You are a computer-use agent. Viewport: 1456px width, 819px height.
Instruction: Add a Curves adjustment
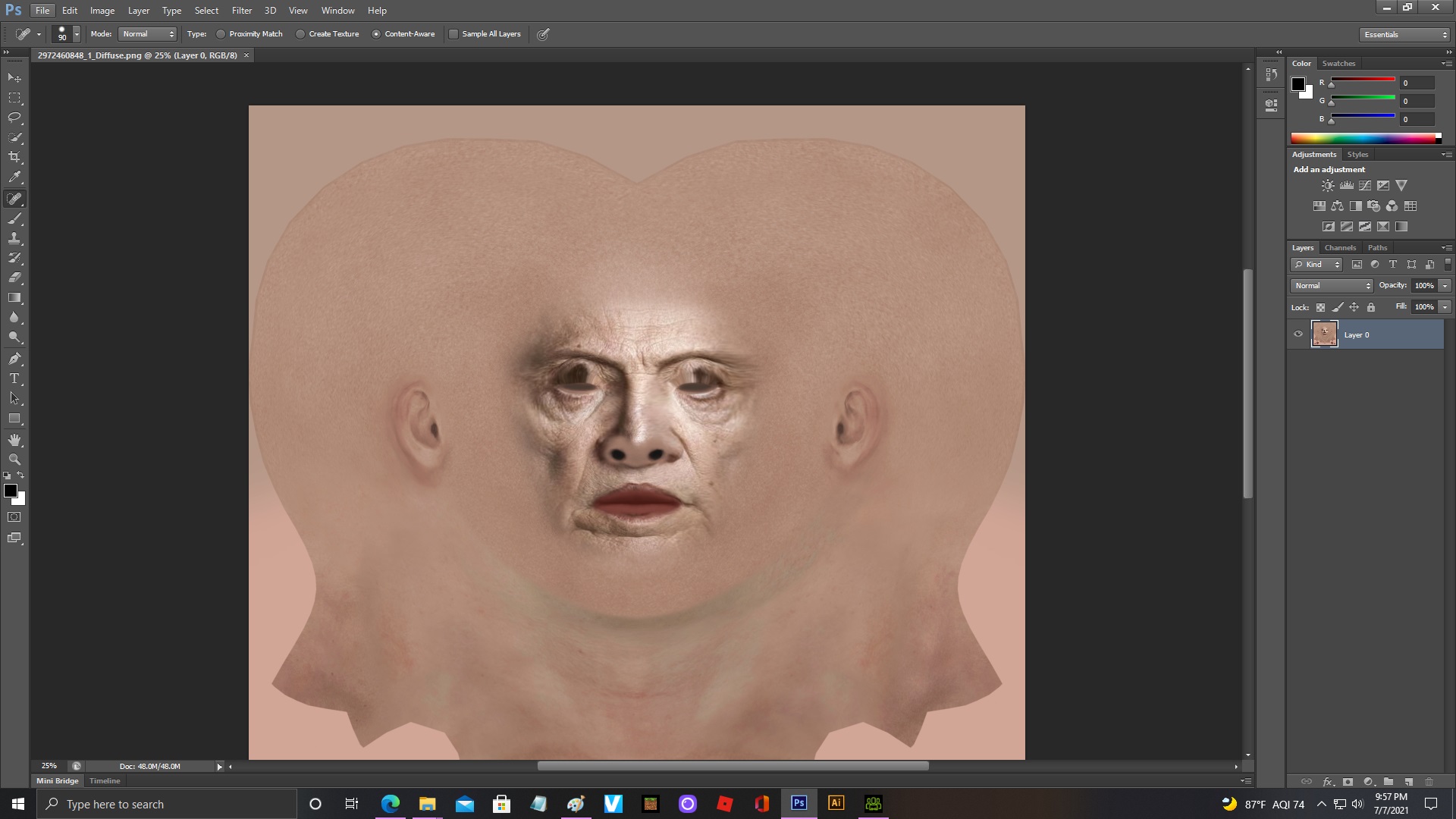point(1365,186)
